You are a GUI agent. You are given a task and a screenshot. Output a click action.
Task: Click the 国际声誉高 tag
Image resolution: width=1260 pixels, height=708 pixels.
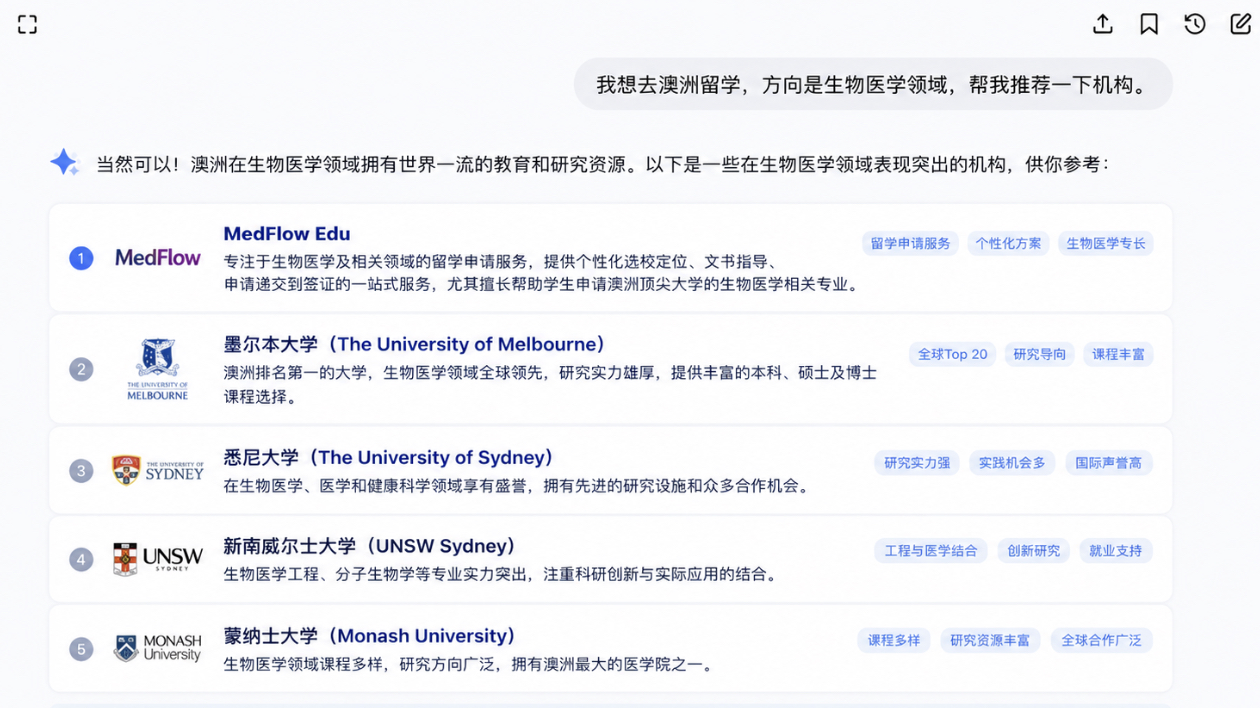(x=1108, y=463)
